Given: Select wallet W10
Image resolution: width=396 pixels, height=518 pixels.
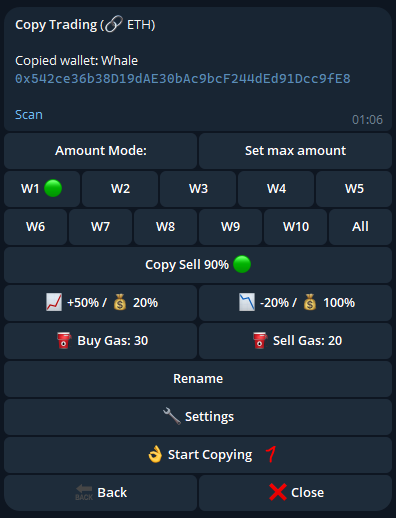Looking at the screenshot, I should coord(295,227).
